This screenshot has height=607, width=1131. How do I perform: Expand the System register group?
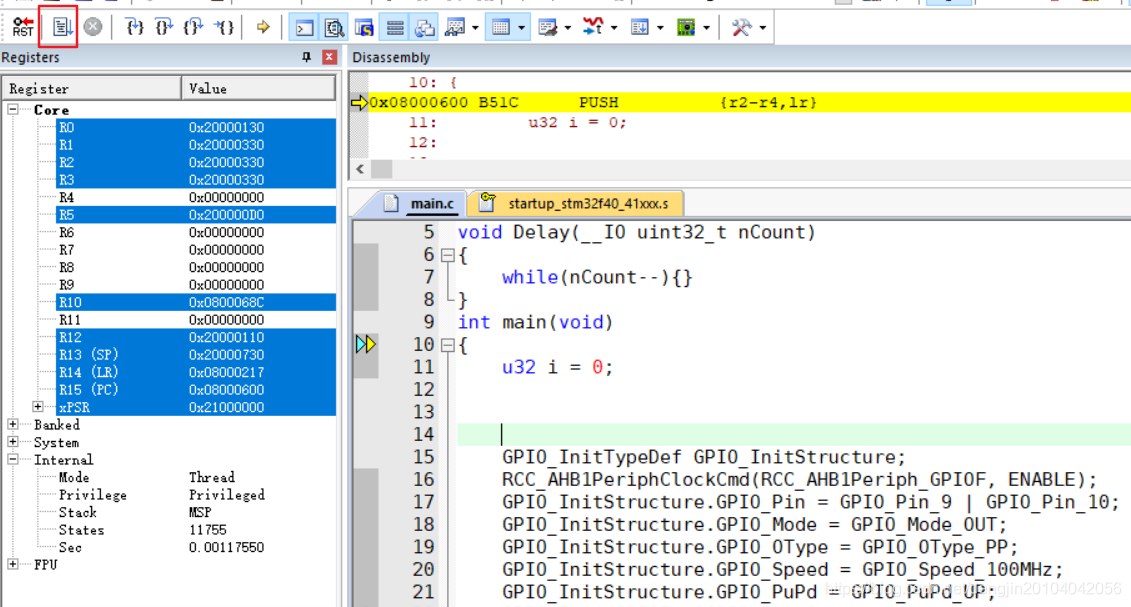[x=13, y=441]
